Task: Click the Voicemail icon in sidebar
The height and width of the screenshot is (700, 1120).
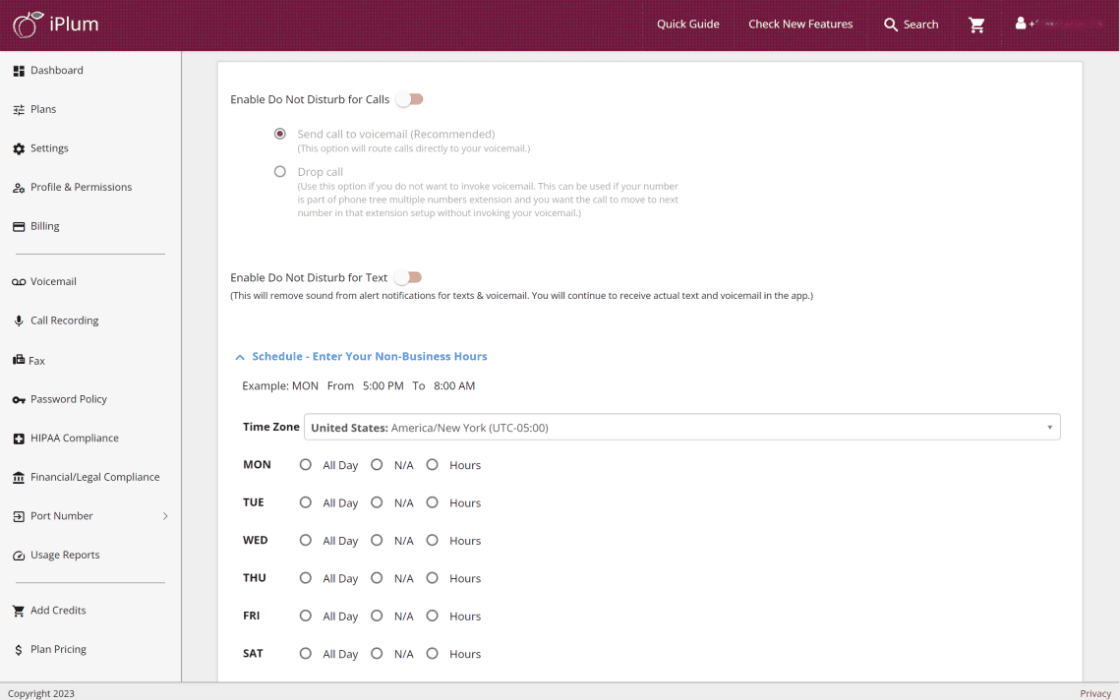Action: coord(18,282)
